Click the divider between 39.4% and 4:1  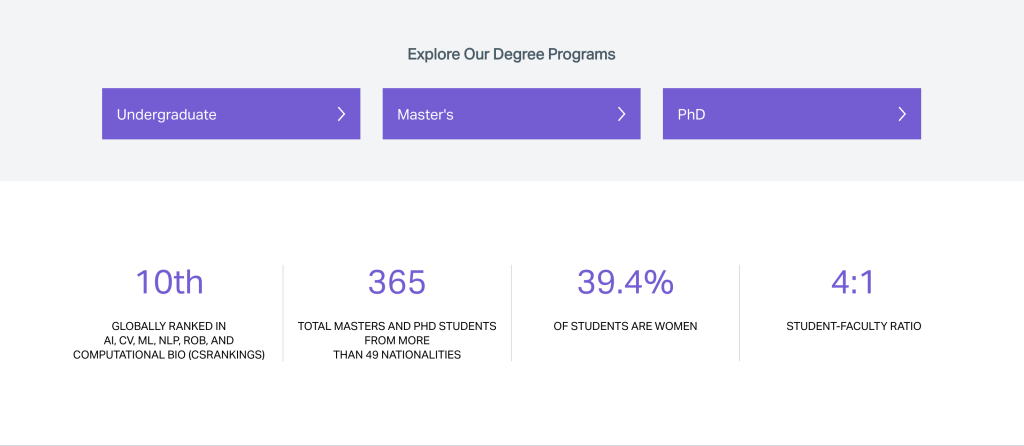(739, 312)
